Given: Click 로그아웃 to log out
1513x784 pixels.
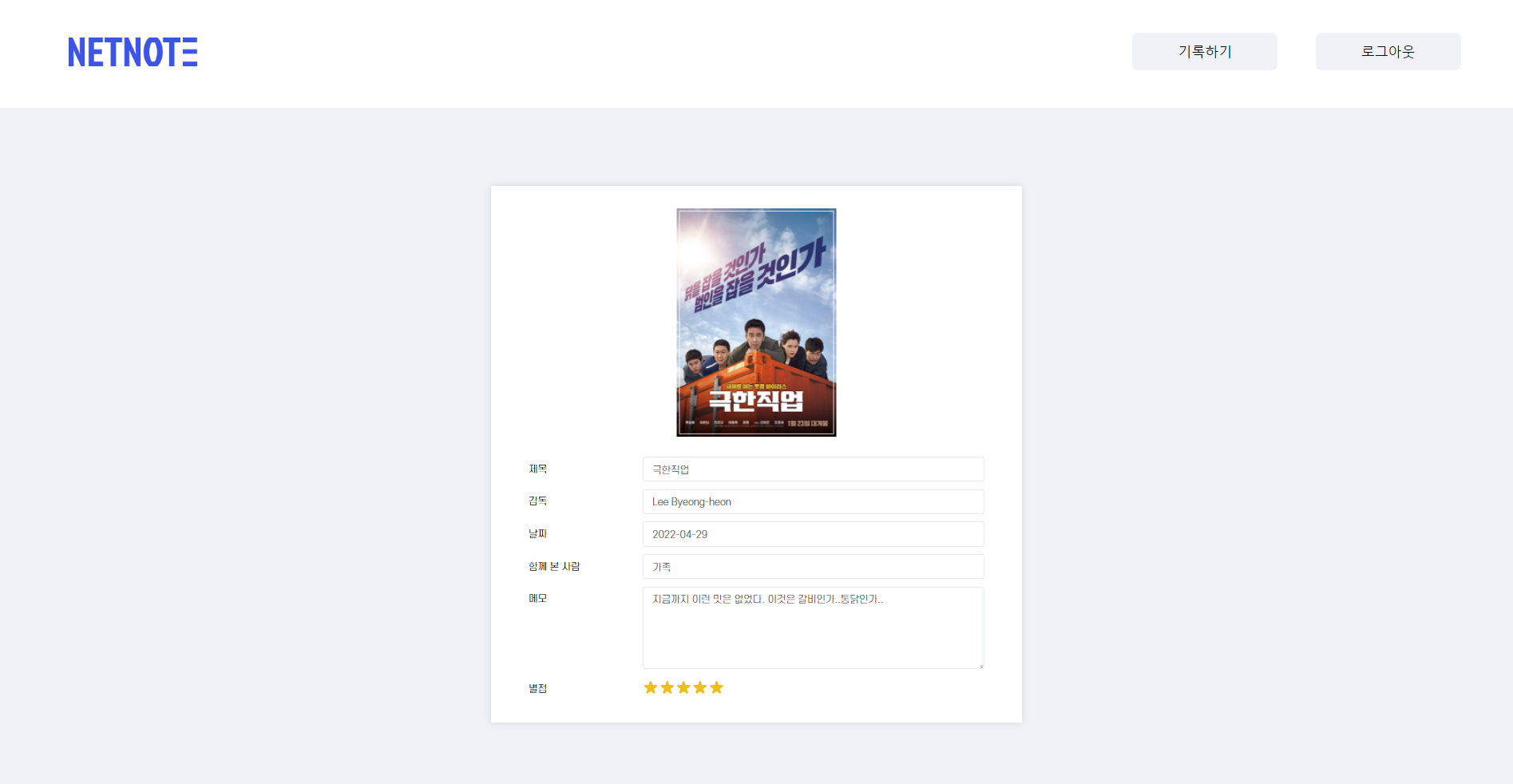Looking at the screenshot, I should pos(1388,51).
